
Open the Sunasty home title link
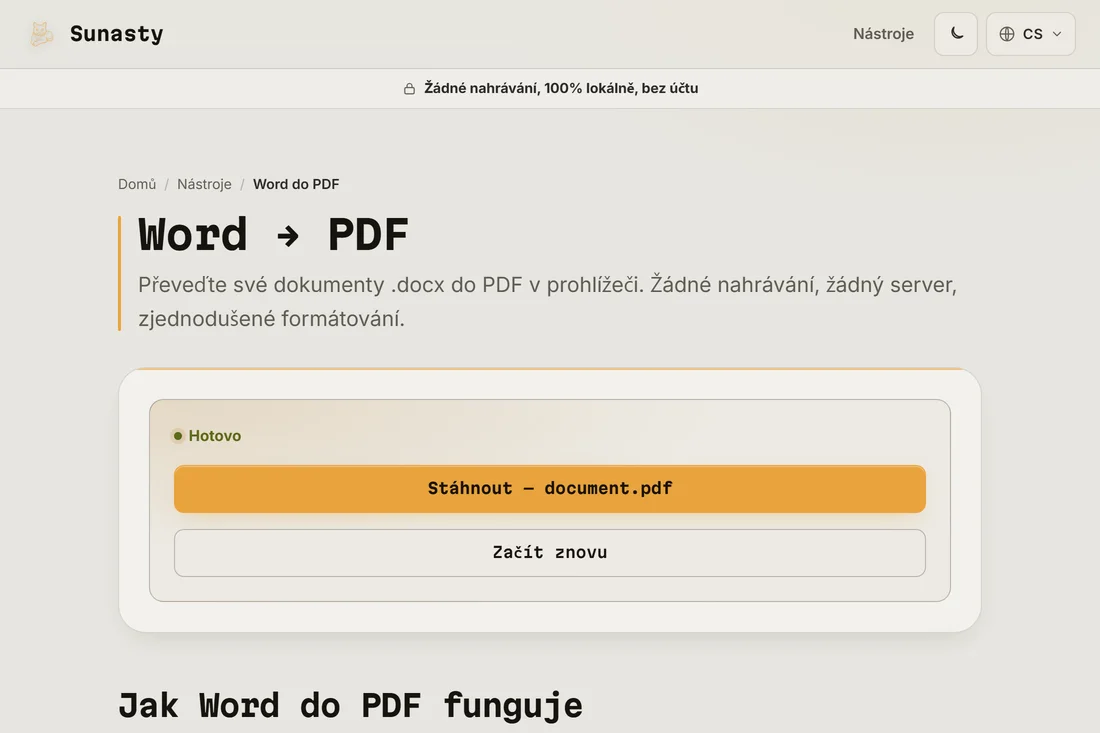(116, 34)
